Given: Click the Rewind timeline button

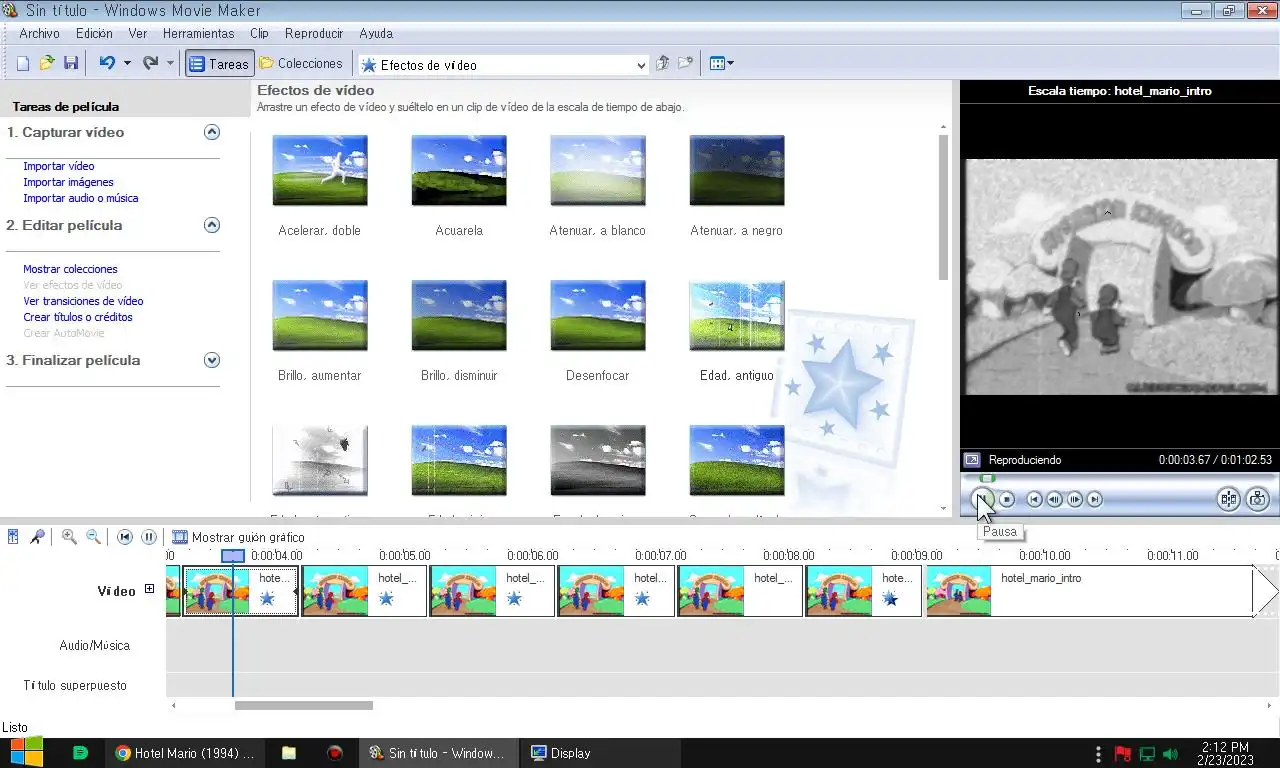Looking at the screenshot, I should [x=125, y=537].
